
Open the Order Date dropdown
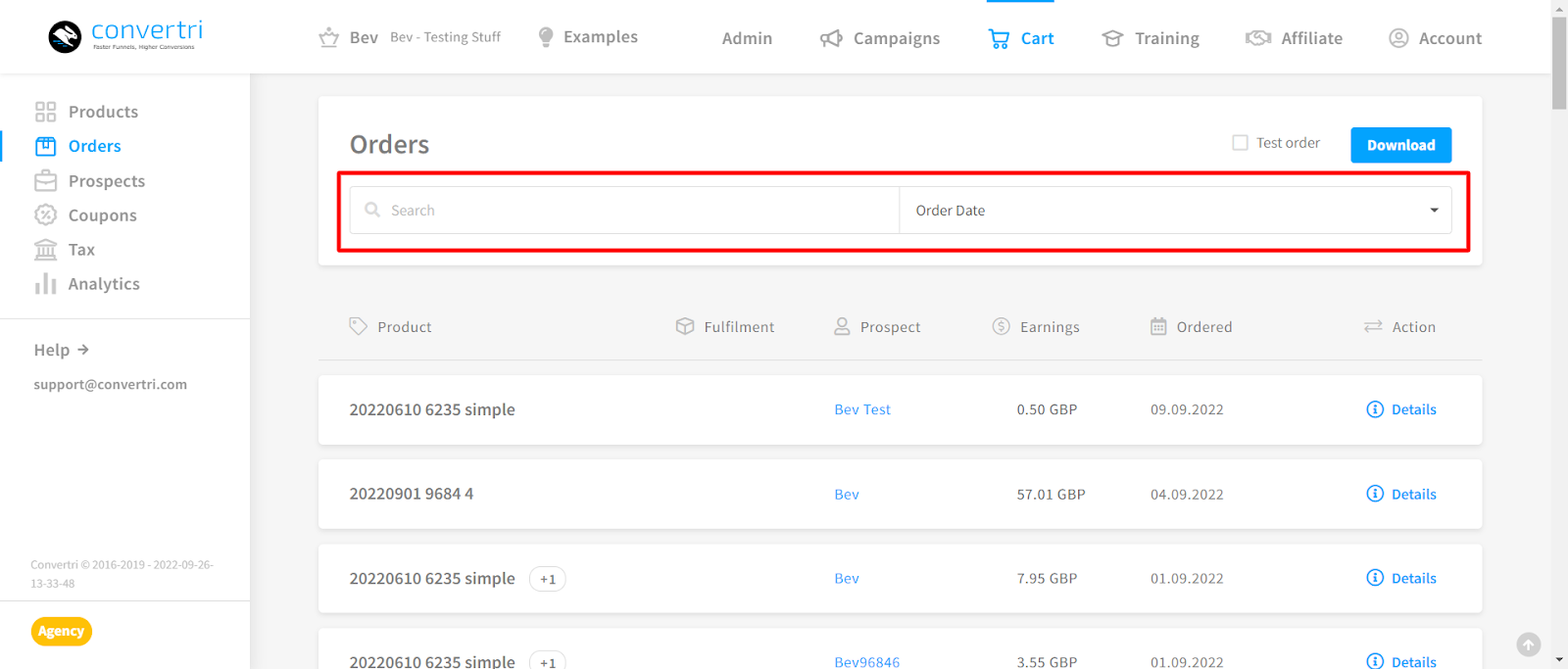tap(1175, 210)
